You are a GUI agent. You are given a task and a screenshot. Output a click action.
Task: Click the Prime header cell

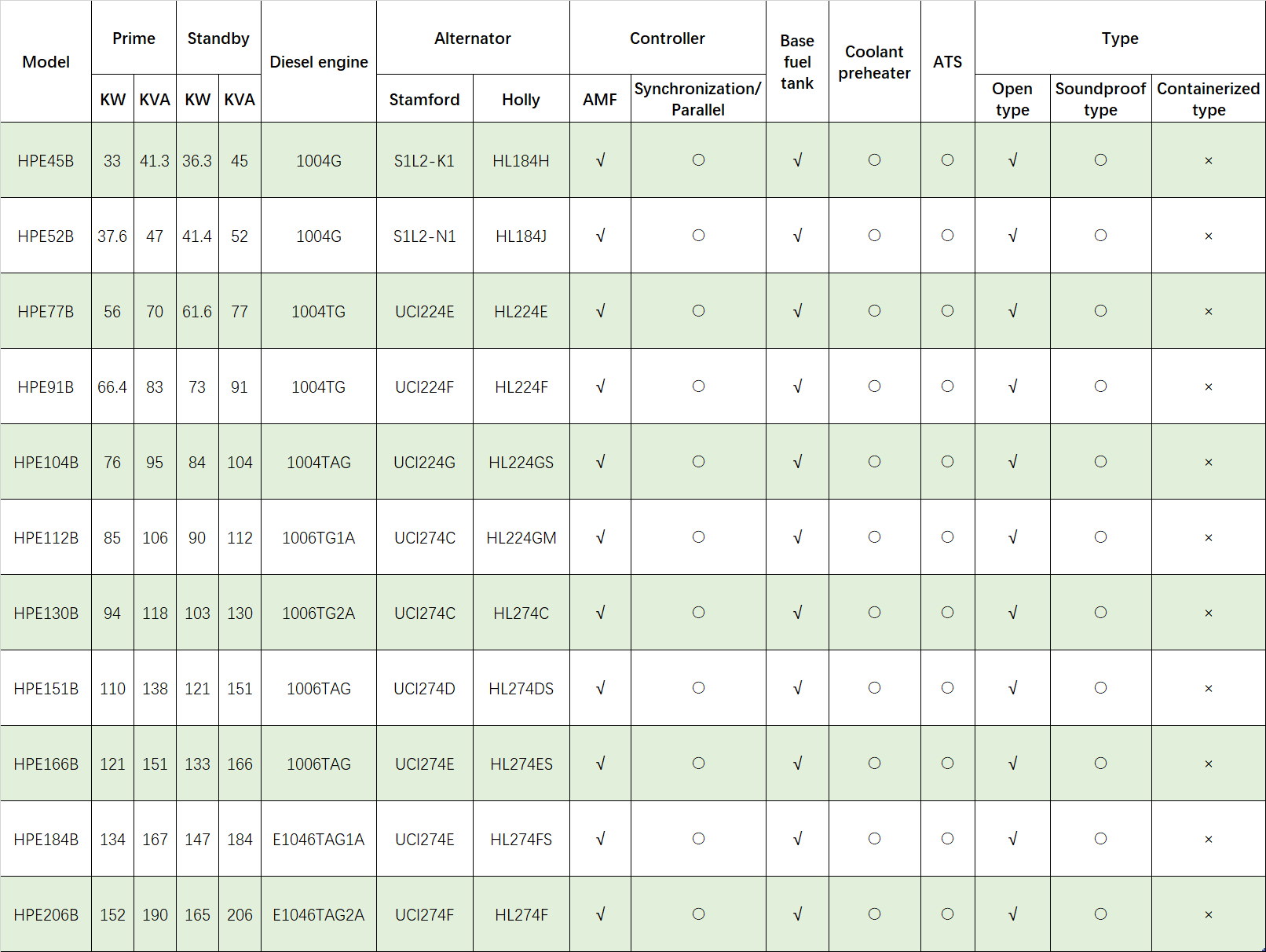coord(134,38)
